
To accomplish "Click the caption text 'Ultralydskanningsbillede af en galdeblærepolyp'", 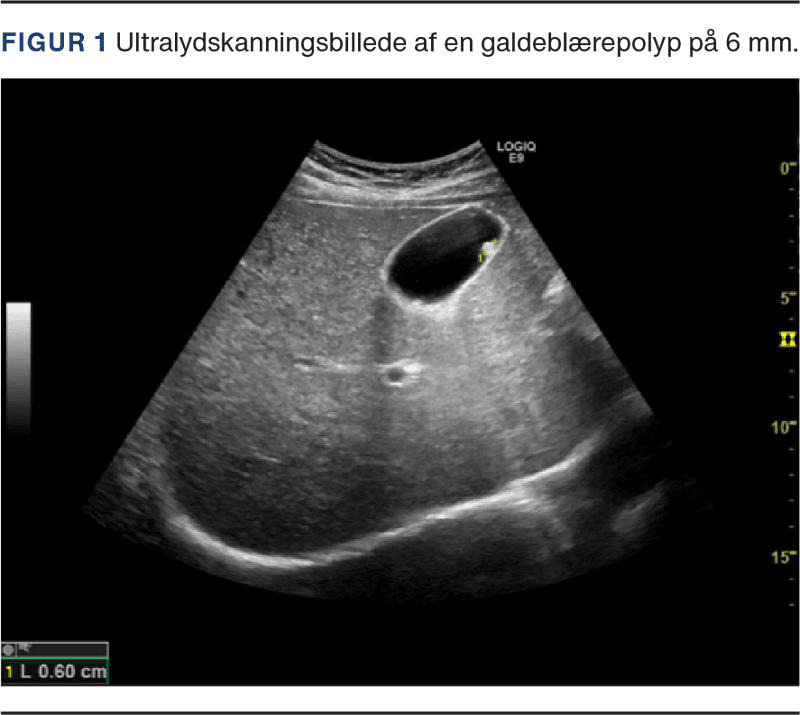I will click(400, 45).
